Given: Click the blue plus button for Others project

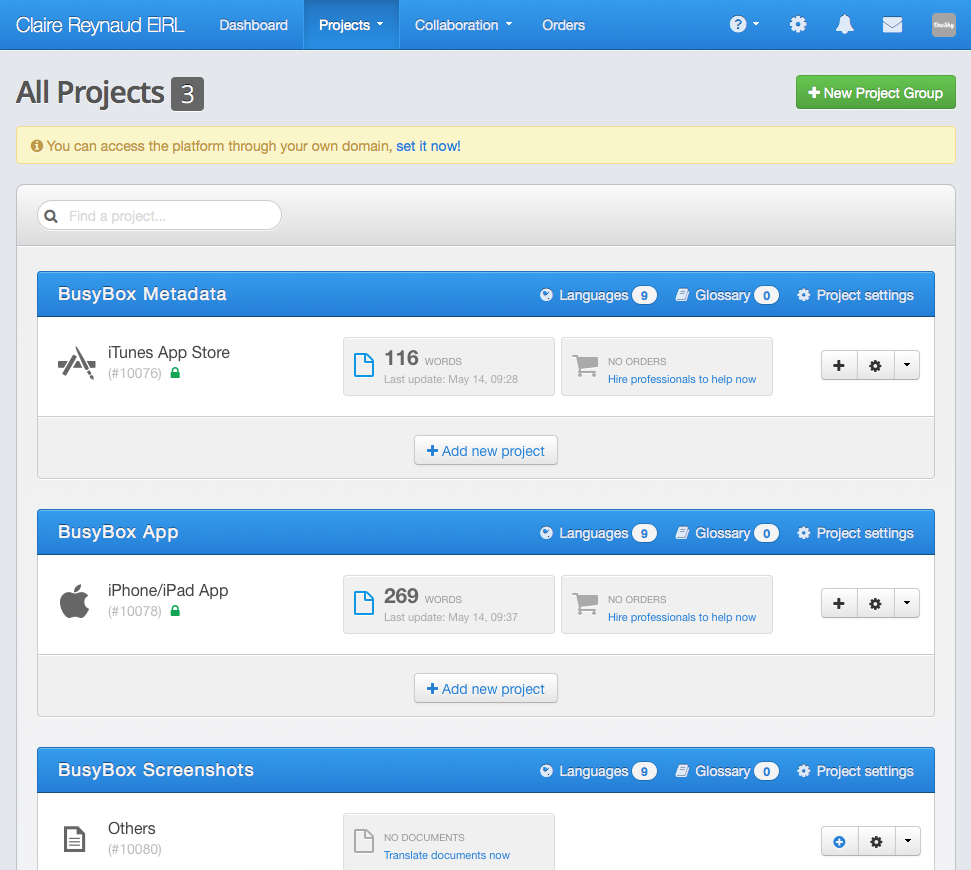Looking at the screenshot, I should click(840, 842).
